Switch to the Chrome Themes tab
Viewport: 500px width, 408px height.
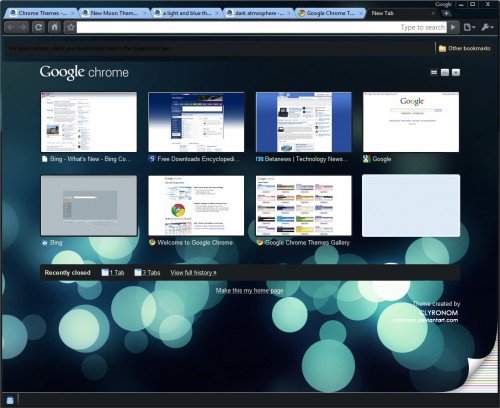click(42, 13)
